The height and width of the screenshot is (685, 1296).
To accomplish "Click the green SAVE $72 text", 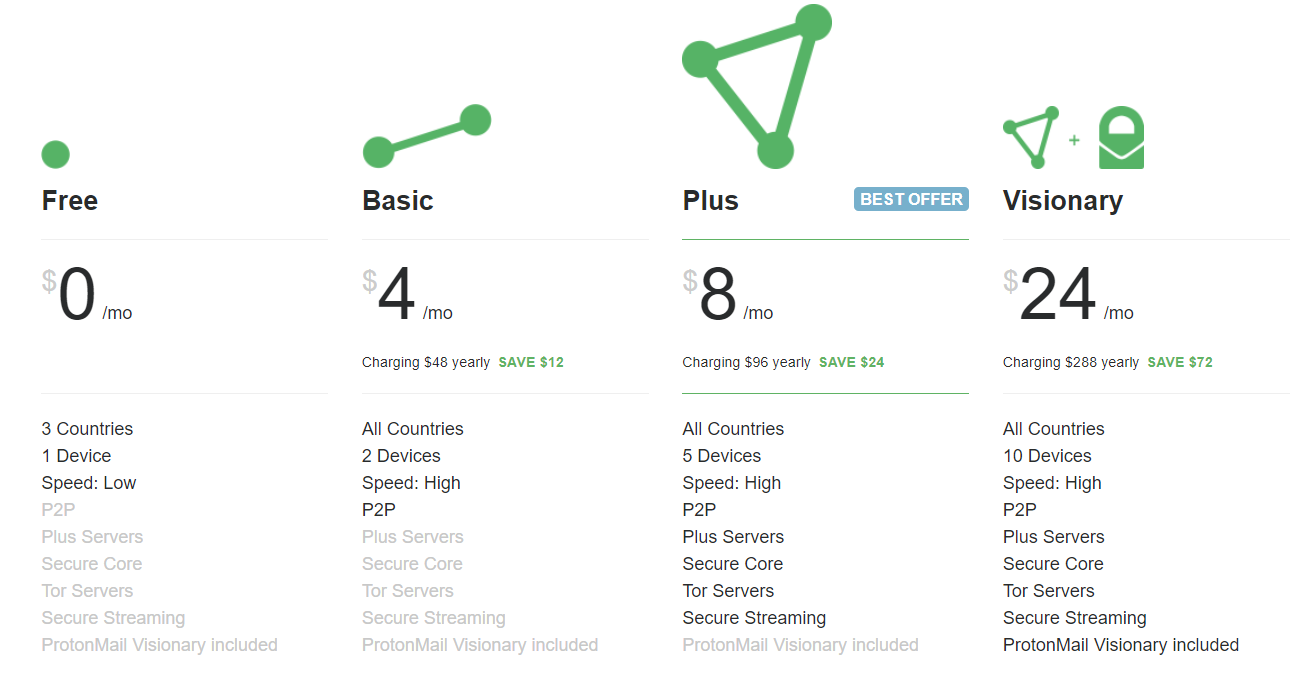I will (1180, 362).
